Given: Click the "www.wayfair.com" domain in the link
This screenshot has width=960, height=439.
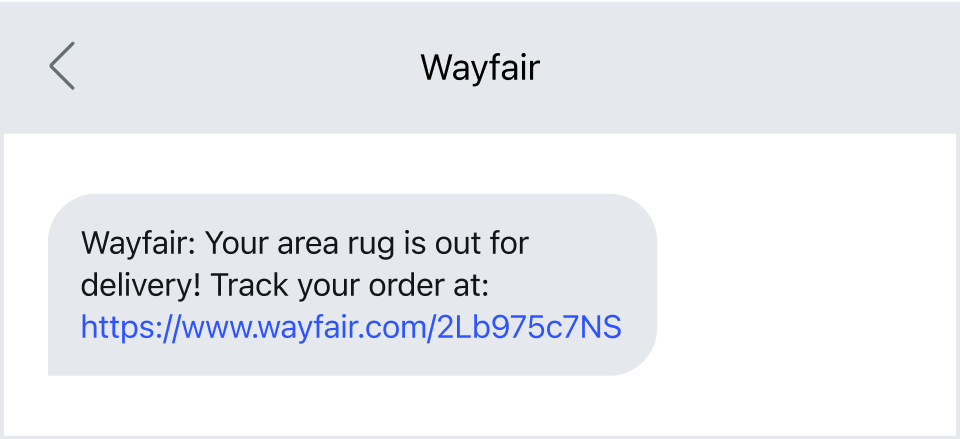Looking at the screenshot, I should (306, 327).
